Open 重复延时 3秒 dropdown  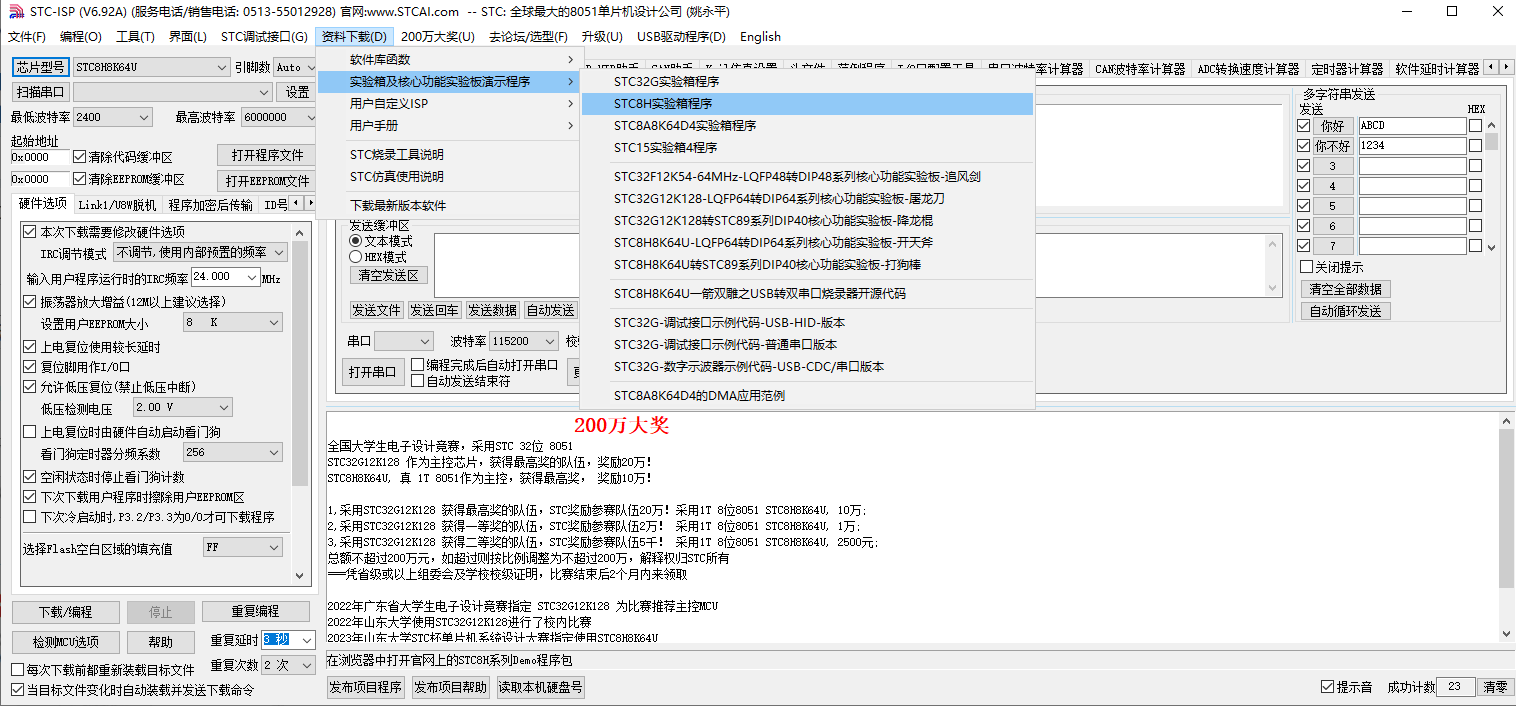pyautogui.click(x=289, y=640)
